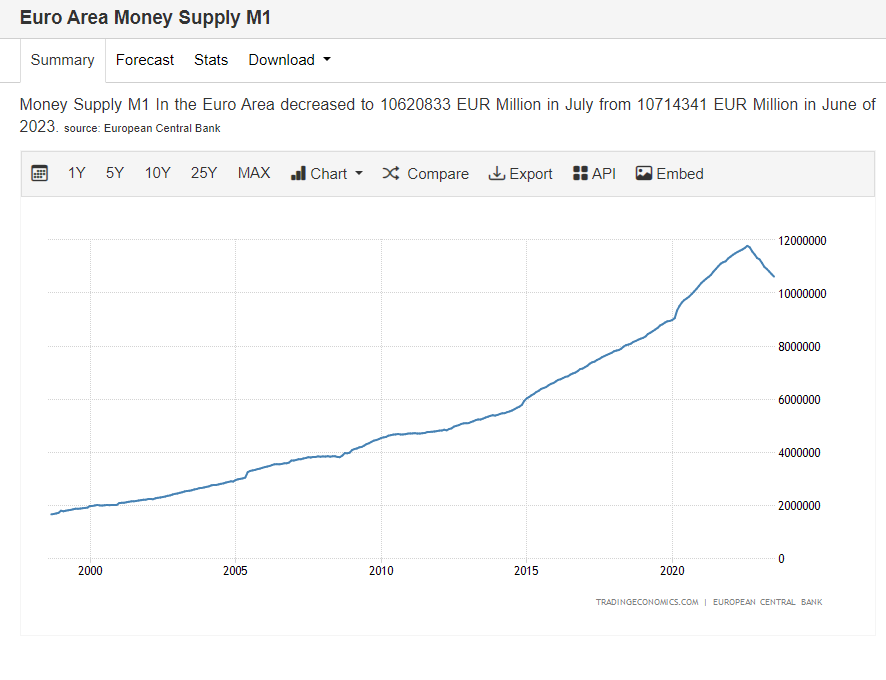Screen dimensions: 886x680
Task: Click the Compare shuffle arrows icon
Action: point(391,174)
